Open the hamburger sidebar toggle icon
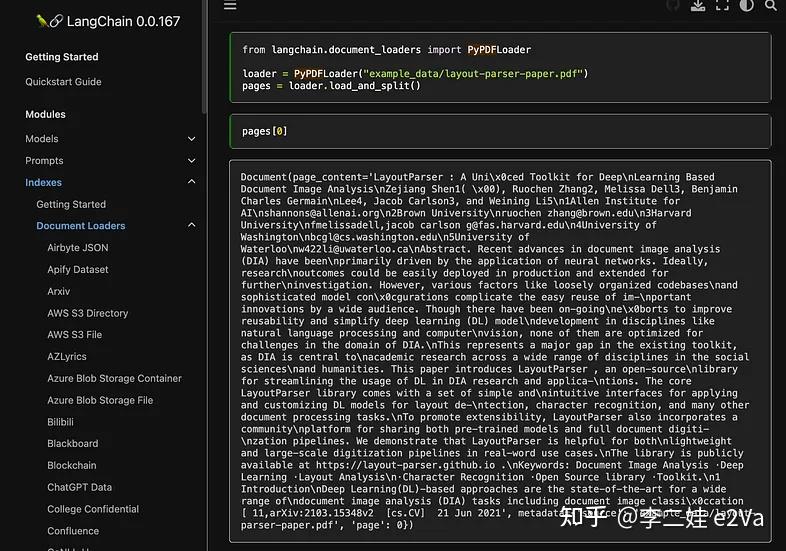Image resolution: width=786 pixels, height=551 pixels. [230, 5]
